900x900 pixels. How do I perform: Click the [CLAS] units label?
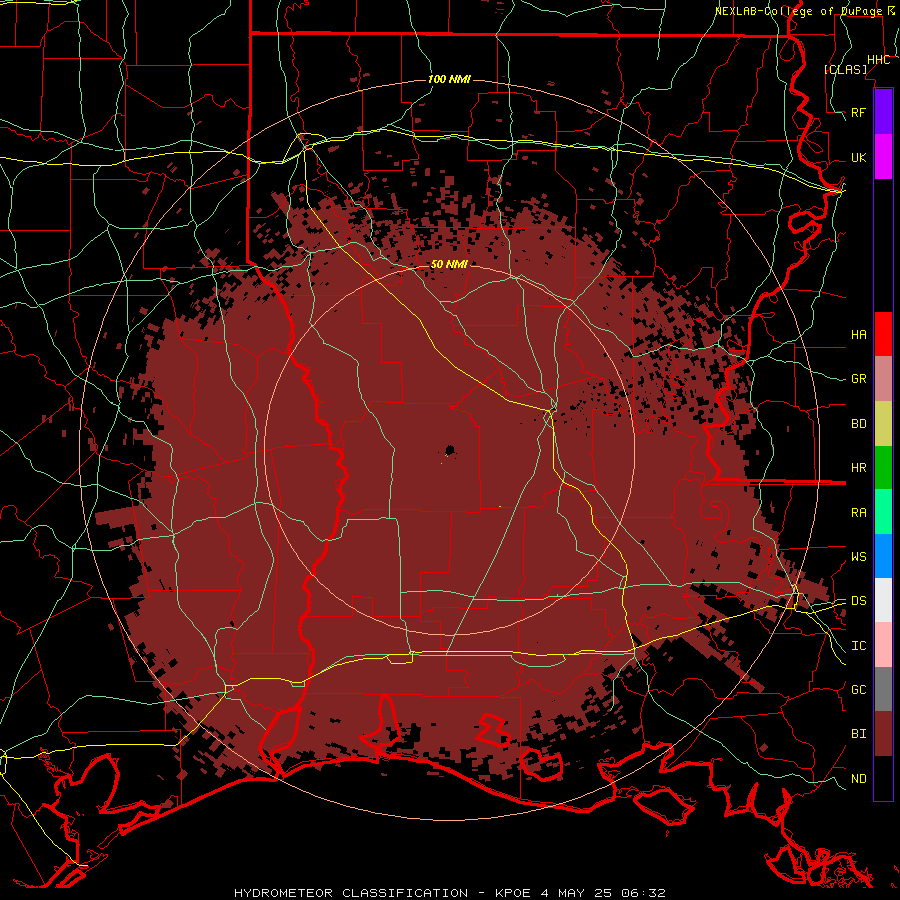pyautogui.click(x=845, y=69)
